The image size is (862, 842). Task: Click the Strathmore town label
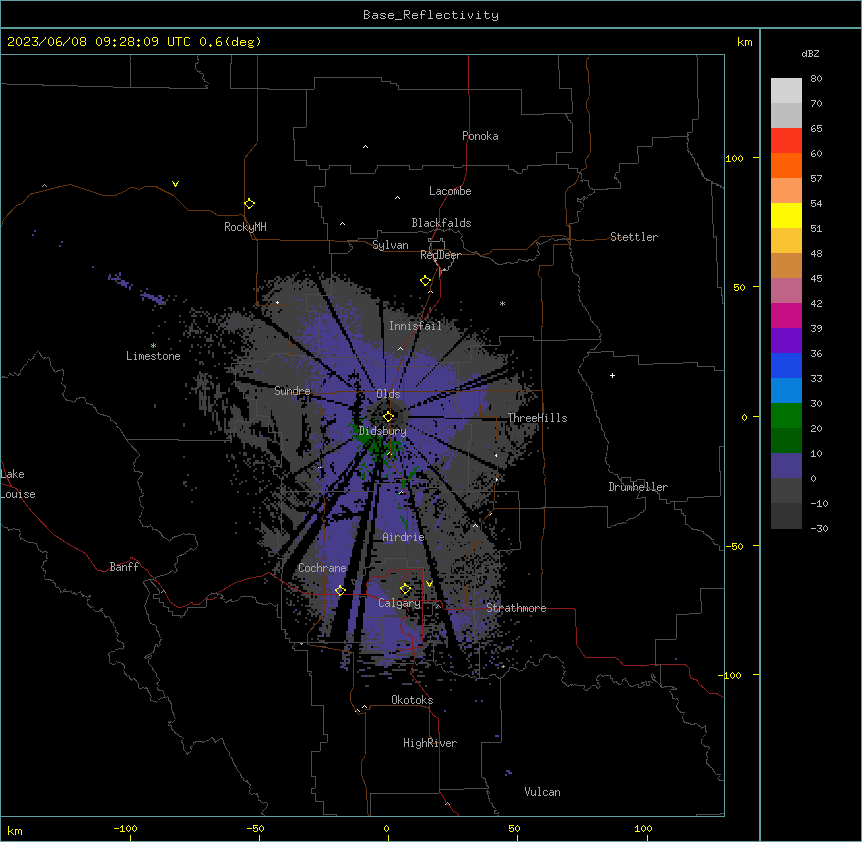click(x=516, y=608)
